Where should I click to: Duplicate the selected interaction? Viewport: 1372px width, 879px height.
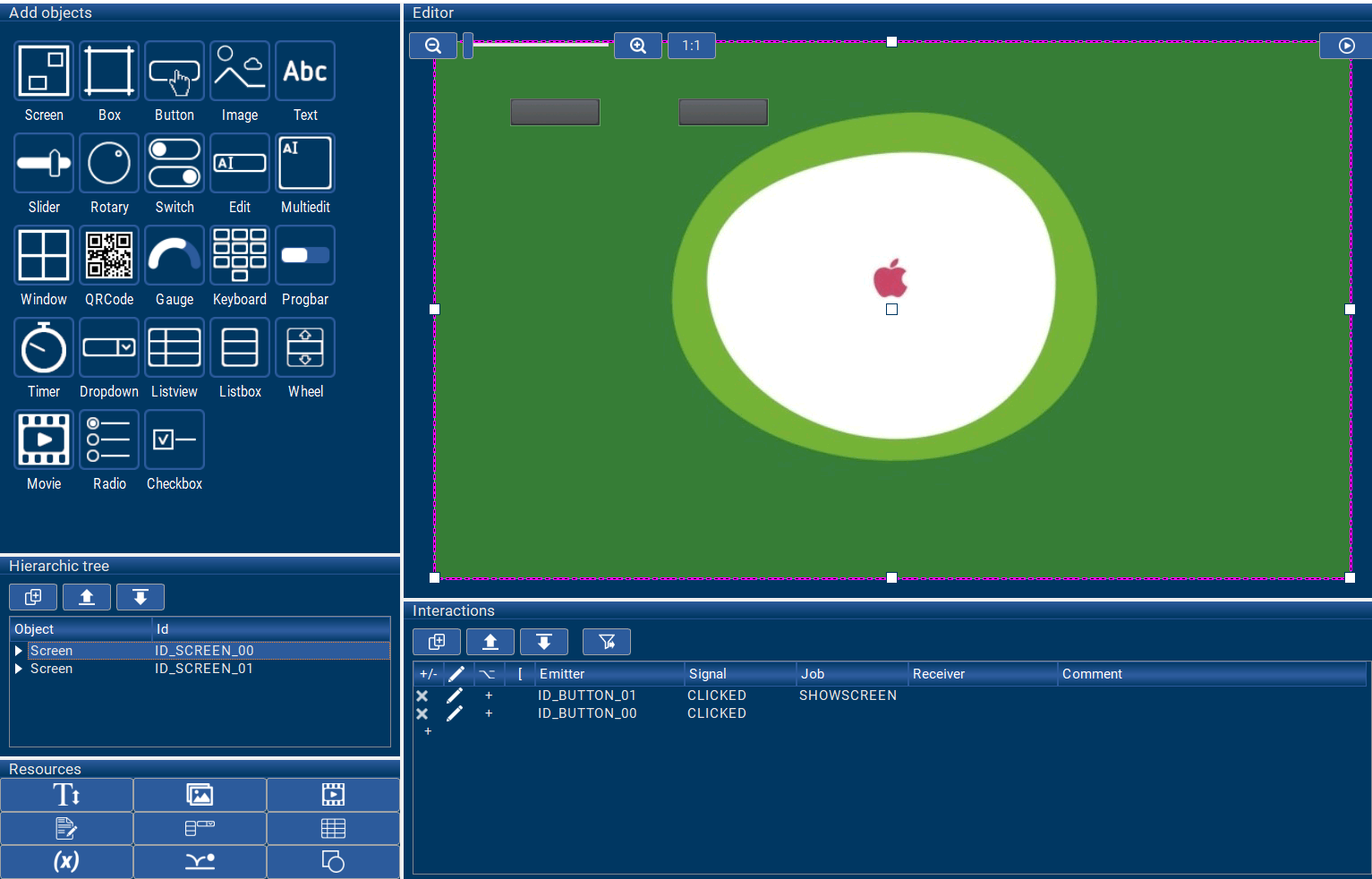(437, 642)
